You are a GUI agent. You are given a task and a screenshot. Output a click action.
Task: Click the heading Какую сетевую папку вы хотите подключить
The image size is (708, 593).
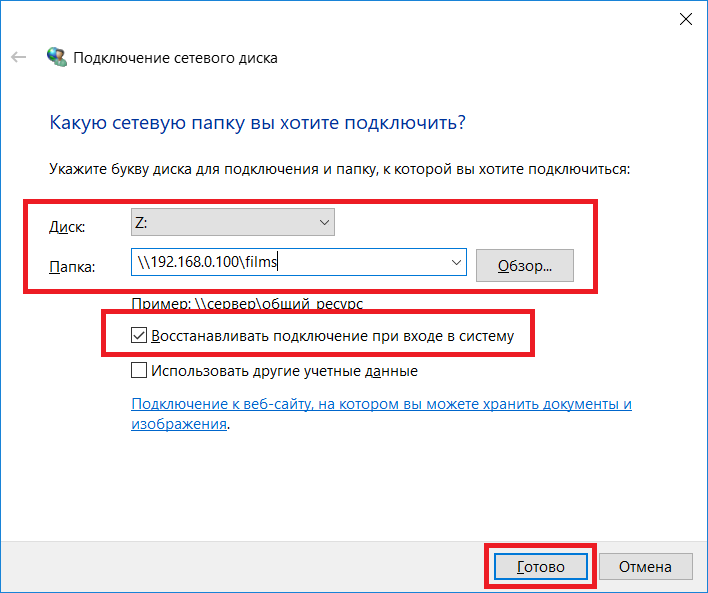pyautogui.click(x=257, y=122)
